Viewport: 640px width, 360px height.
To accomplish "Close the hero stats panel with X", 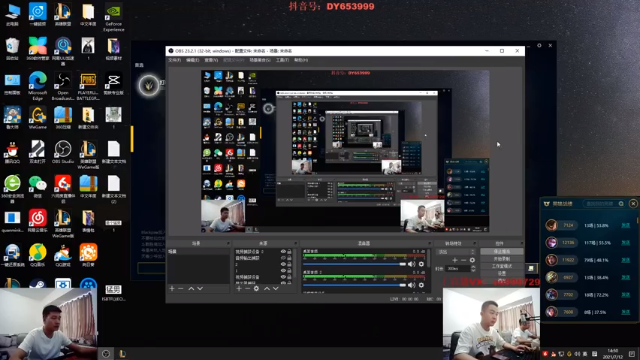I will [x=633, y=203].
